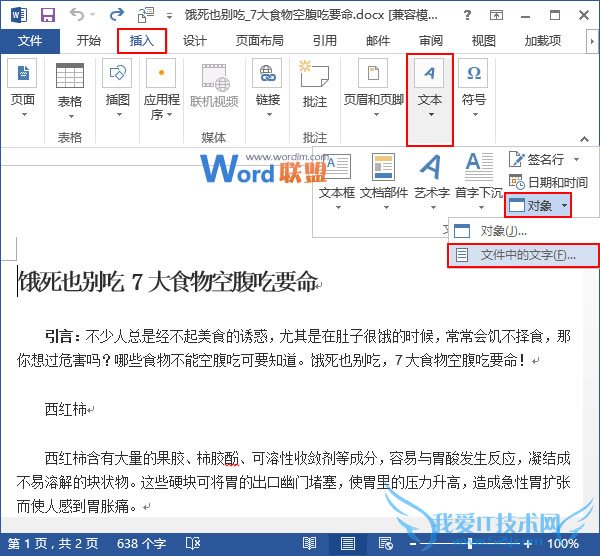Expand the 签名行 dropdown arrow
This screenshot has width=600, height=556.
[x=576, y=159]
